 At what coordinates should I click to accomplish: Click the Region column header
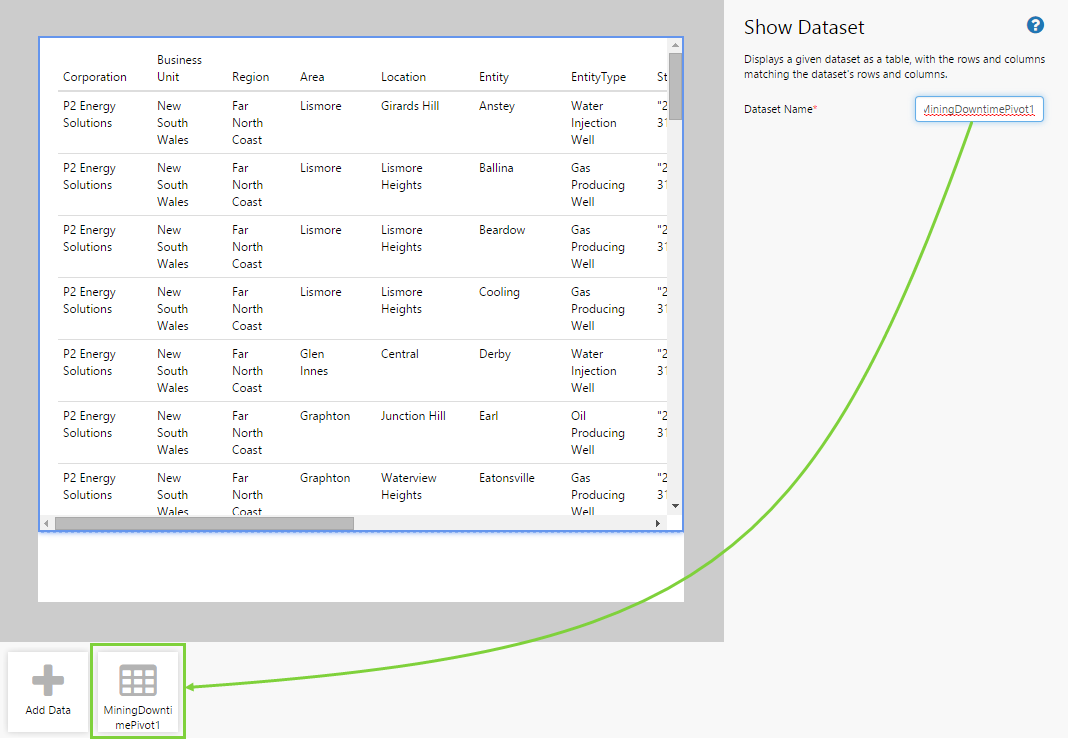250,77
